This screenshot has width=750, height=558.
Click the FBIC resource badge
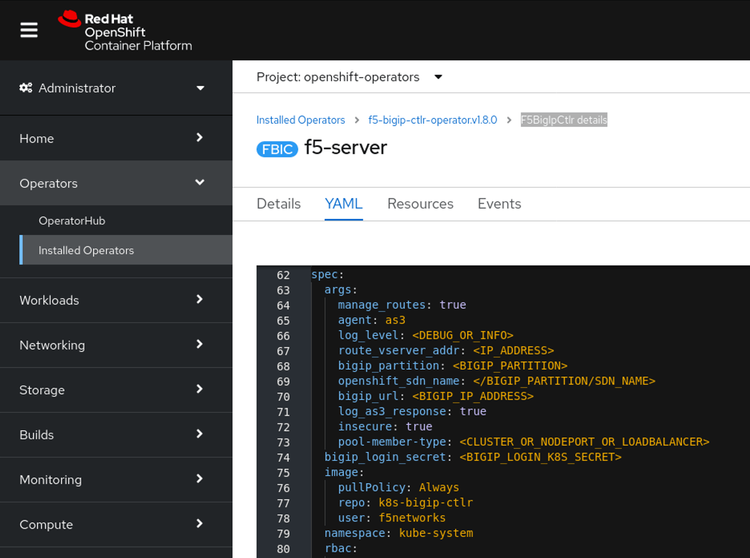click(x=276, y=149)
